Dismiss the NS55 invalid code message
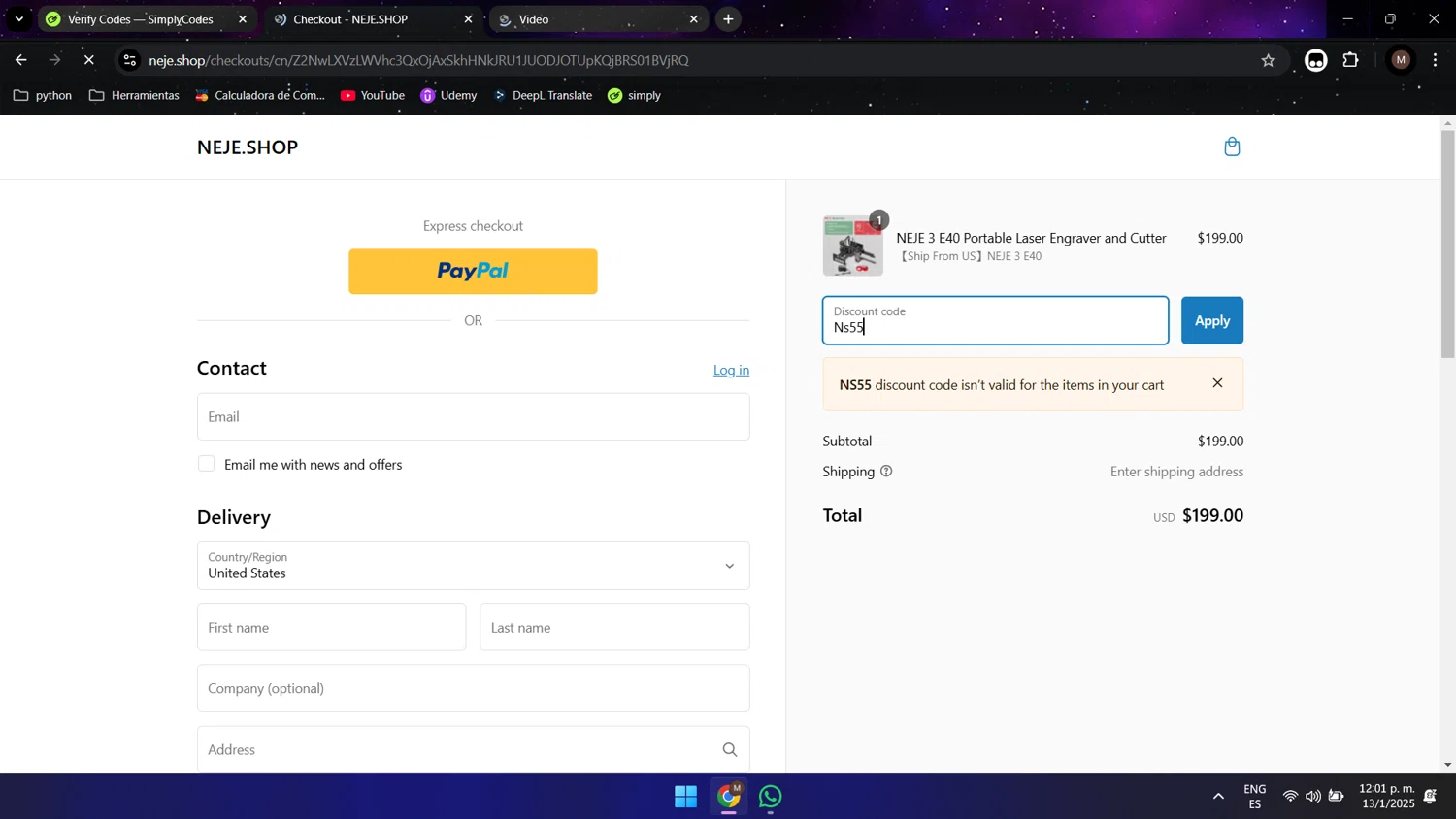 (x=1217, y=383)
